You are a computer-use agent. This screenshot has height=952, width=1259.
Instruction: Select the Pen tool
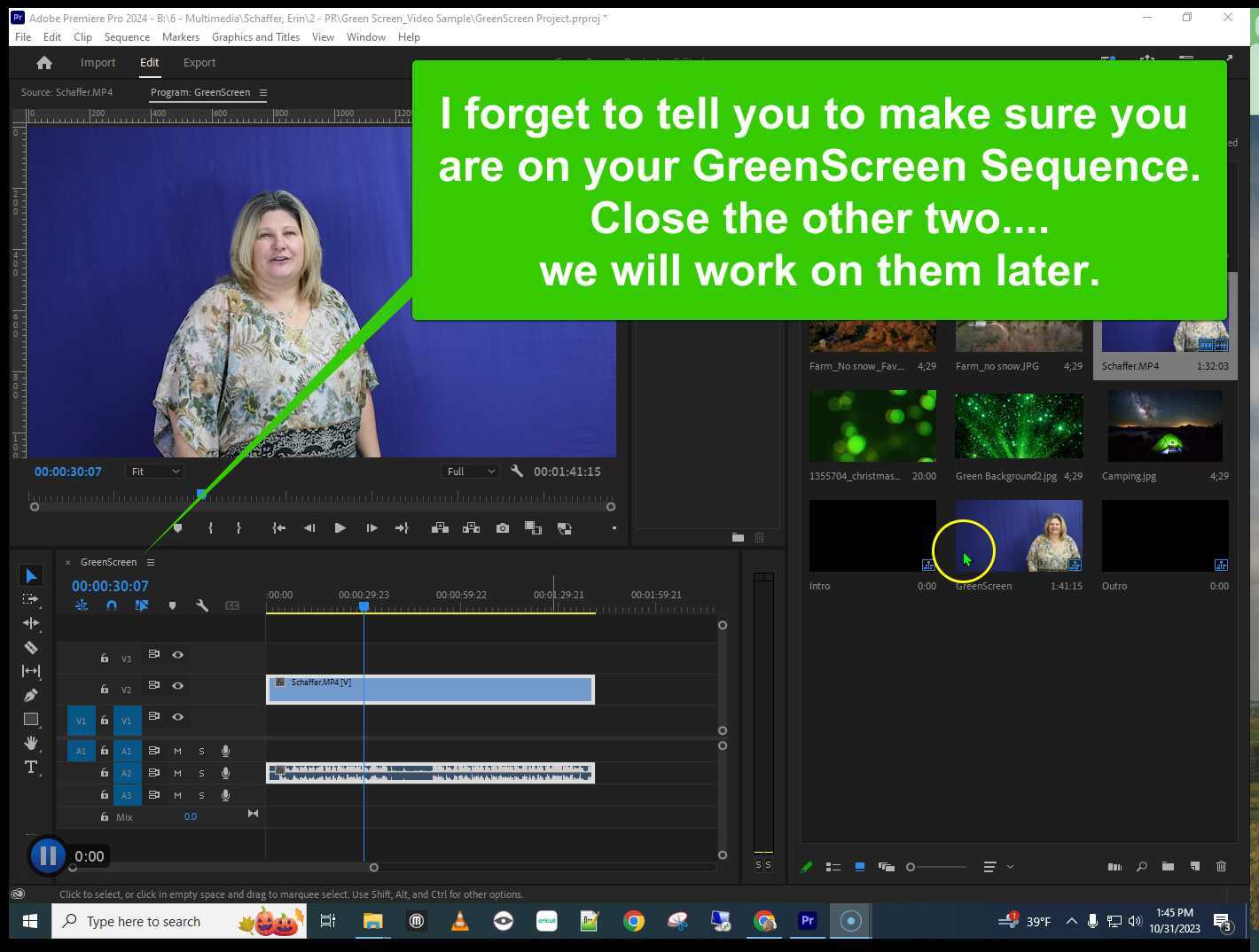point(31,695)
